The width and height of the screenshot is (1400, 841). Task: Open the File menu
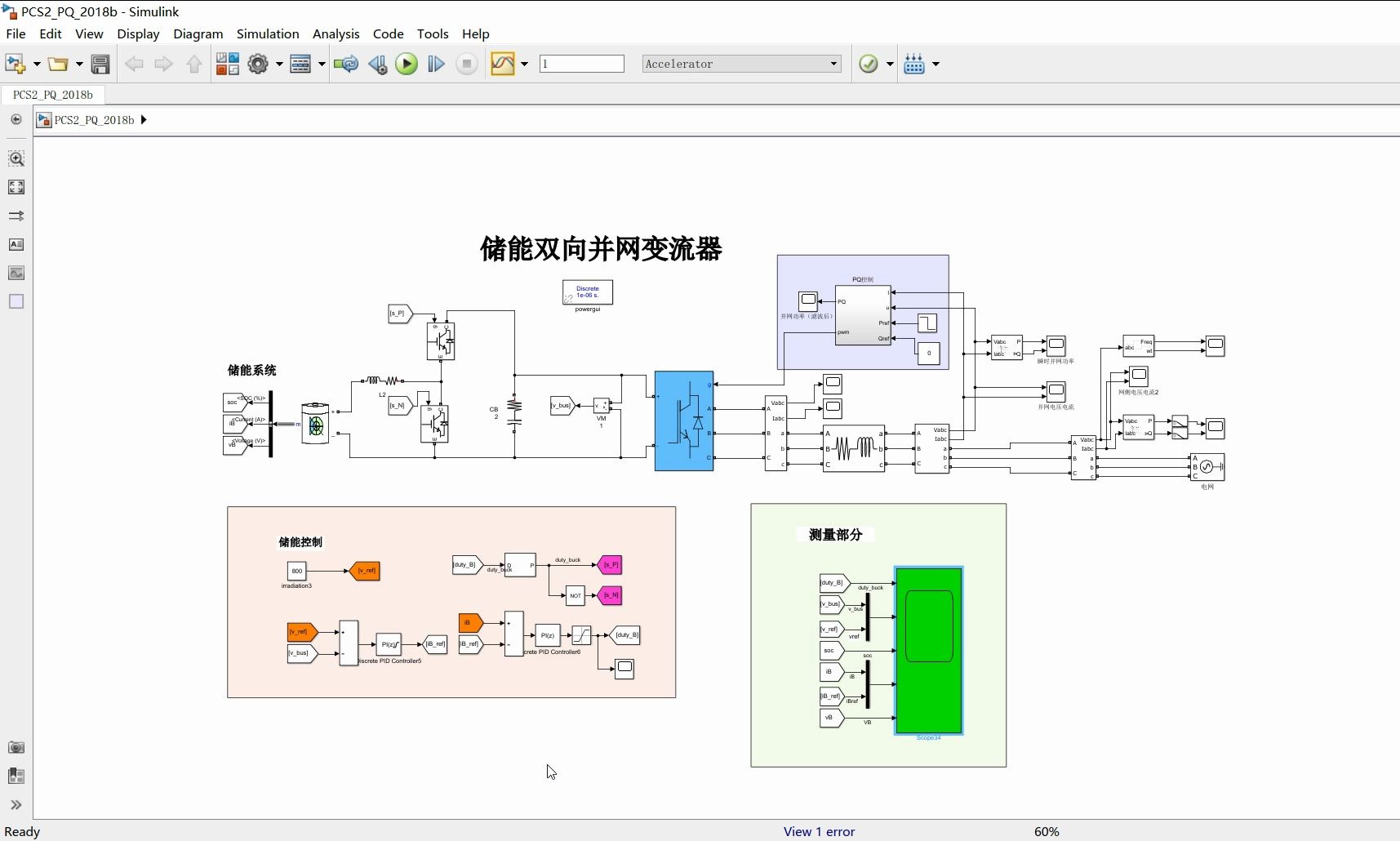16,33
